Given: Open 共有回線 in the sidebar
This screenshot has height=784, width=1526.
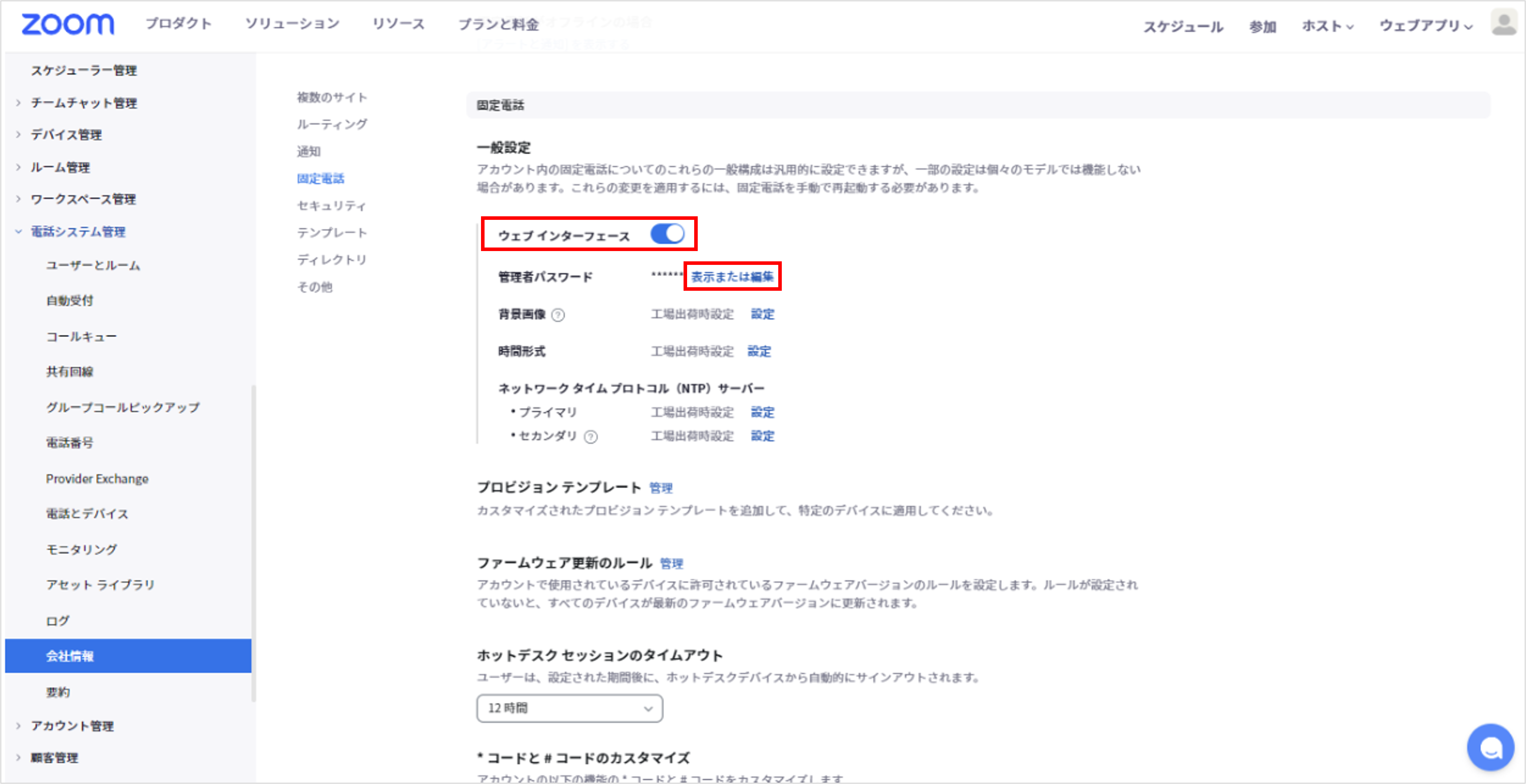Looking at the screenshot, I should tap(70, 372).
